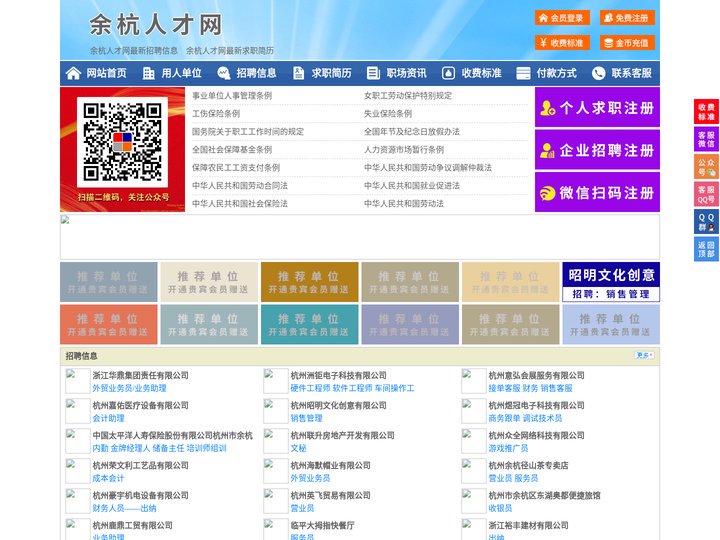Open the 收银员 job link
This screenshot has width=720, height=540.
[500, 508]
